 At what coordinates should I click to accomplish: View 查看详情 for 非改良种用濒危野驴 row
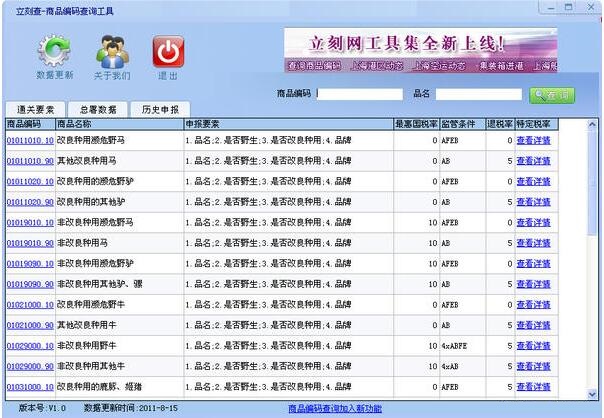point(534,264)
